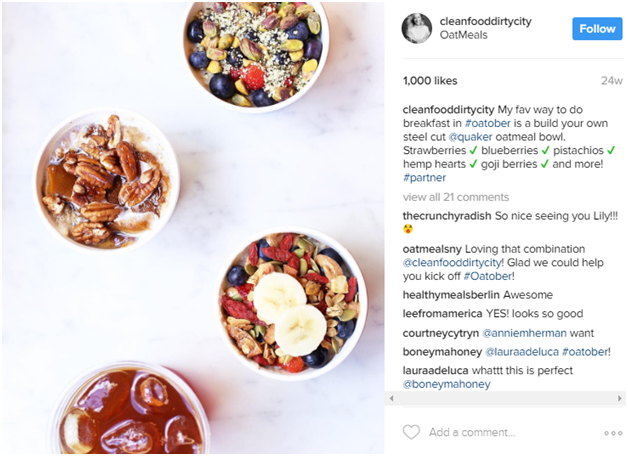Open the three-dot more options menu
Image resolution: width=628 pixels, height=456 pixels.
point(613,433)
